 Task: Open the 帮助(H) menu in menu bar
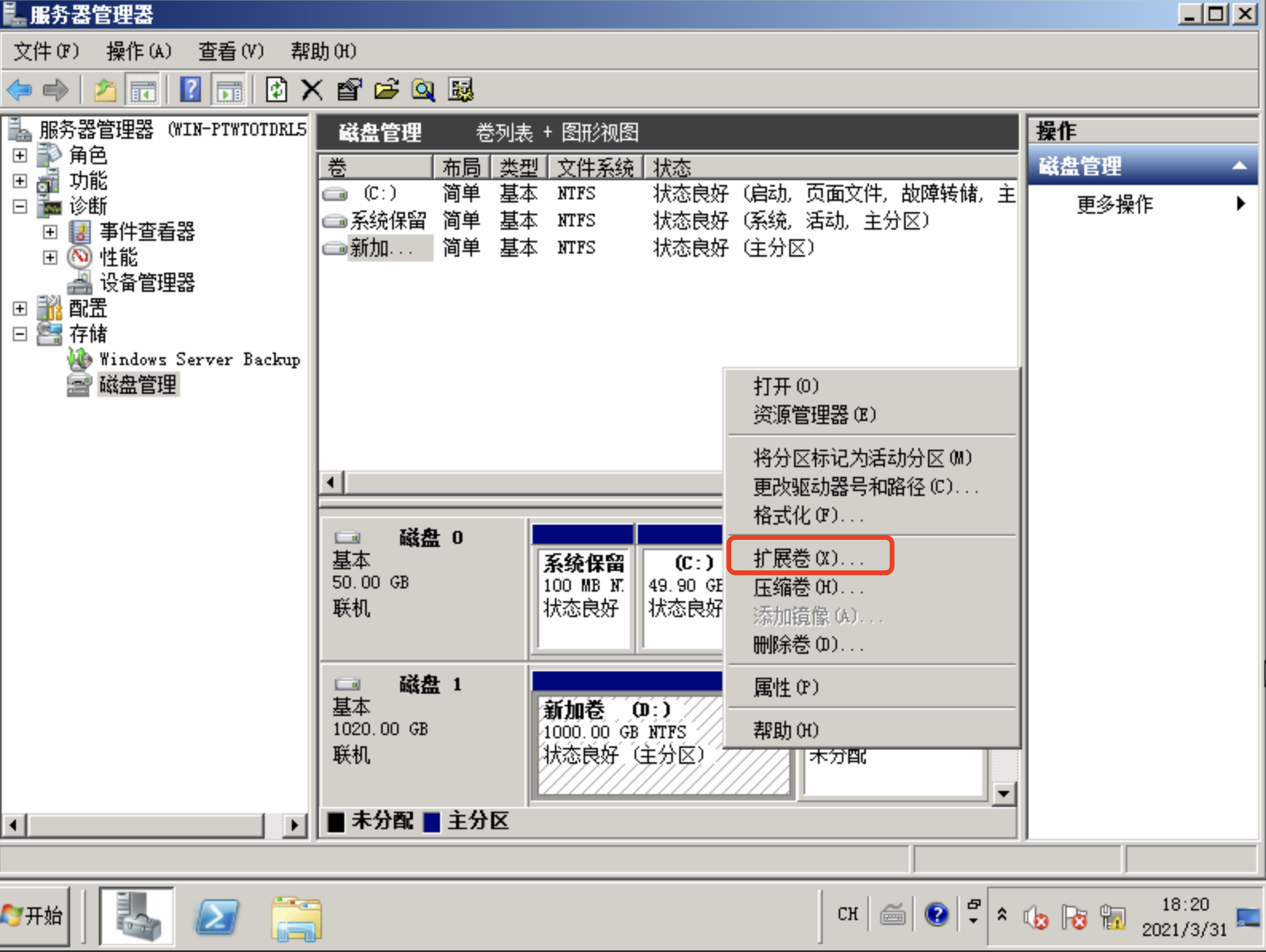pyautogui.click(x=323, y=51)
